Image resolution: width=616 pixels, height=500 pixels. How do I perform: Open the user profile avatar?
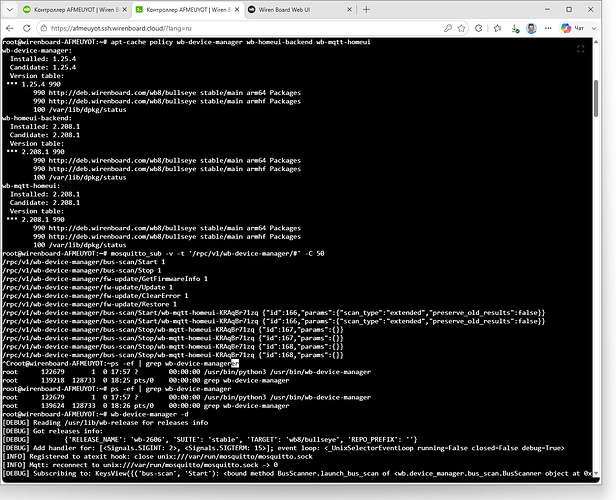pyautogui.click(x=532, y=28)
